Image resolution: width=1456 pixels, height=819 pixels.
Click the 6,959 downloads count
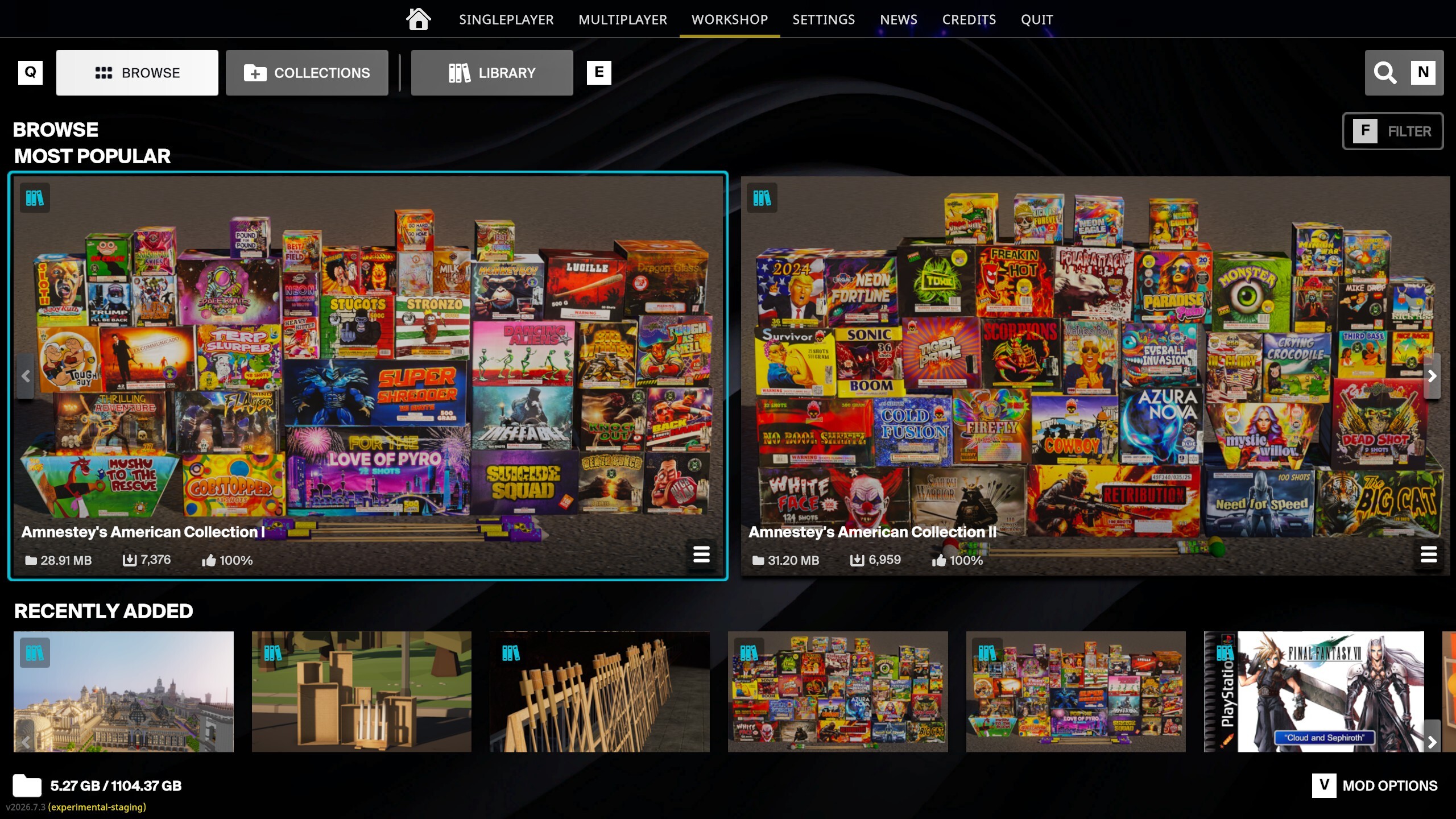point(875,560)
